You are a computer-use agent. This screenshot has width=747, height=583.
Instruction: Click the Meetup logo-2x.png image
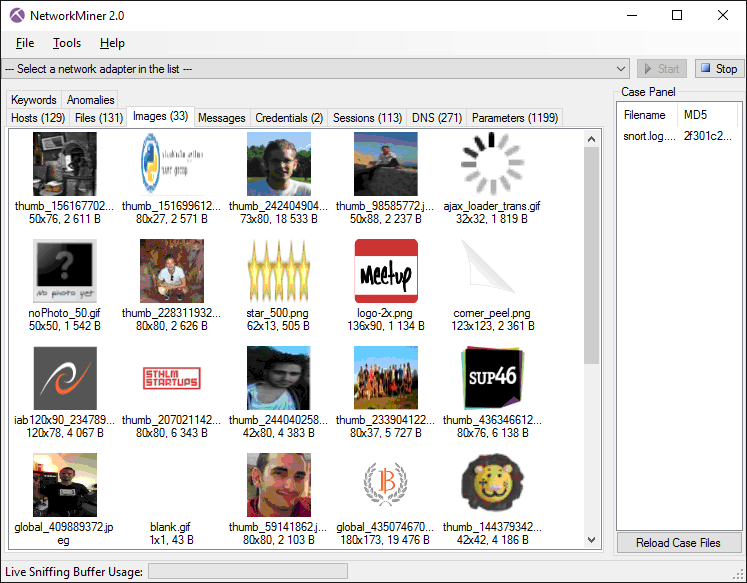click(x=386, y=271)
